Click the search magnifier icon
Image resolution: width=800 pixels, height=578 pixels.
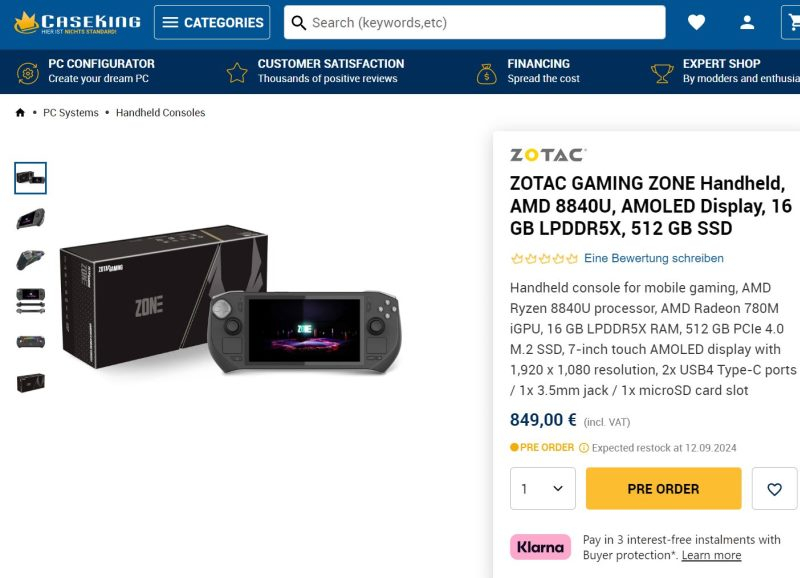coord(298,22)
